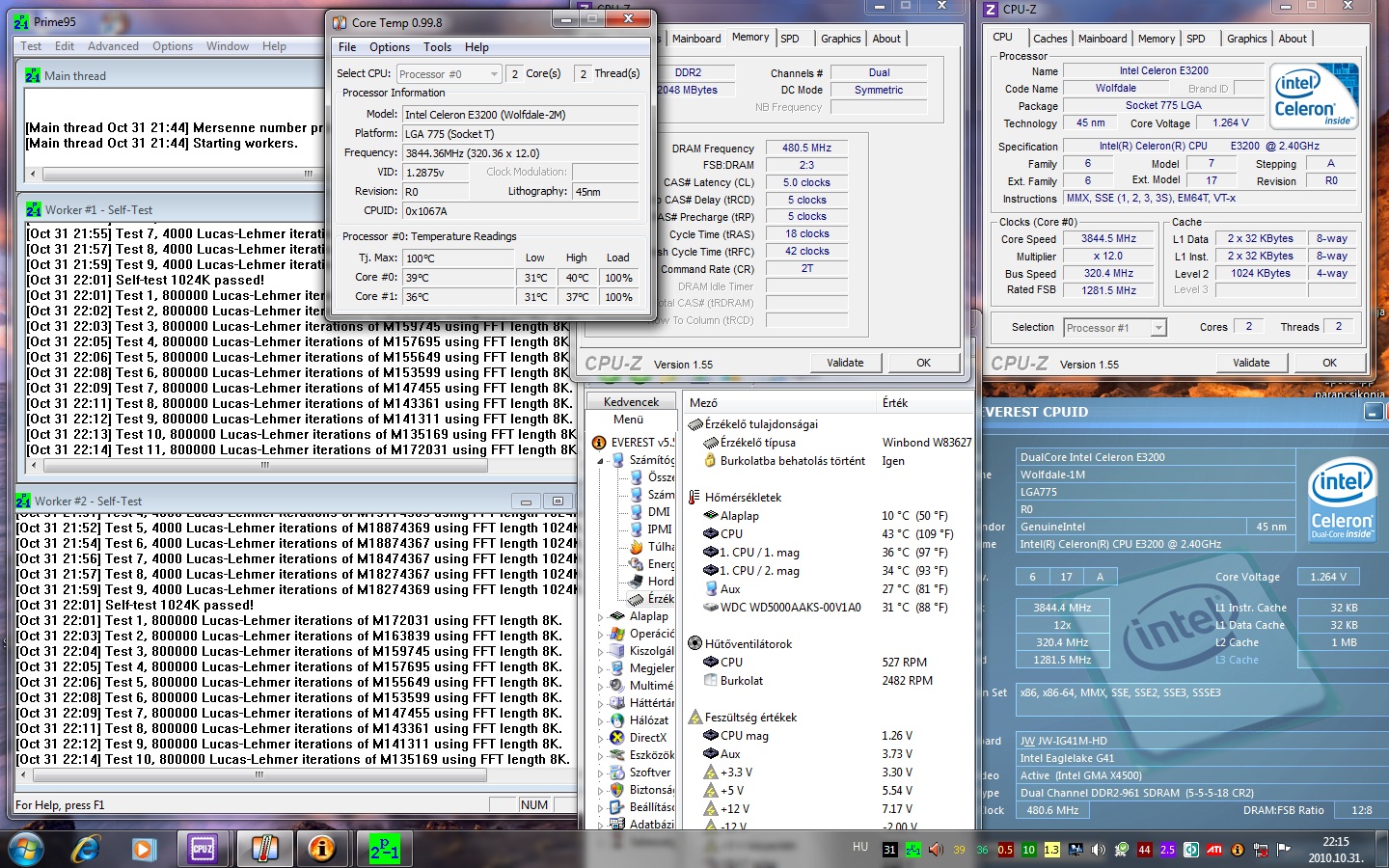Click OK in the left CPU-Z window

coord(923,363)
